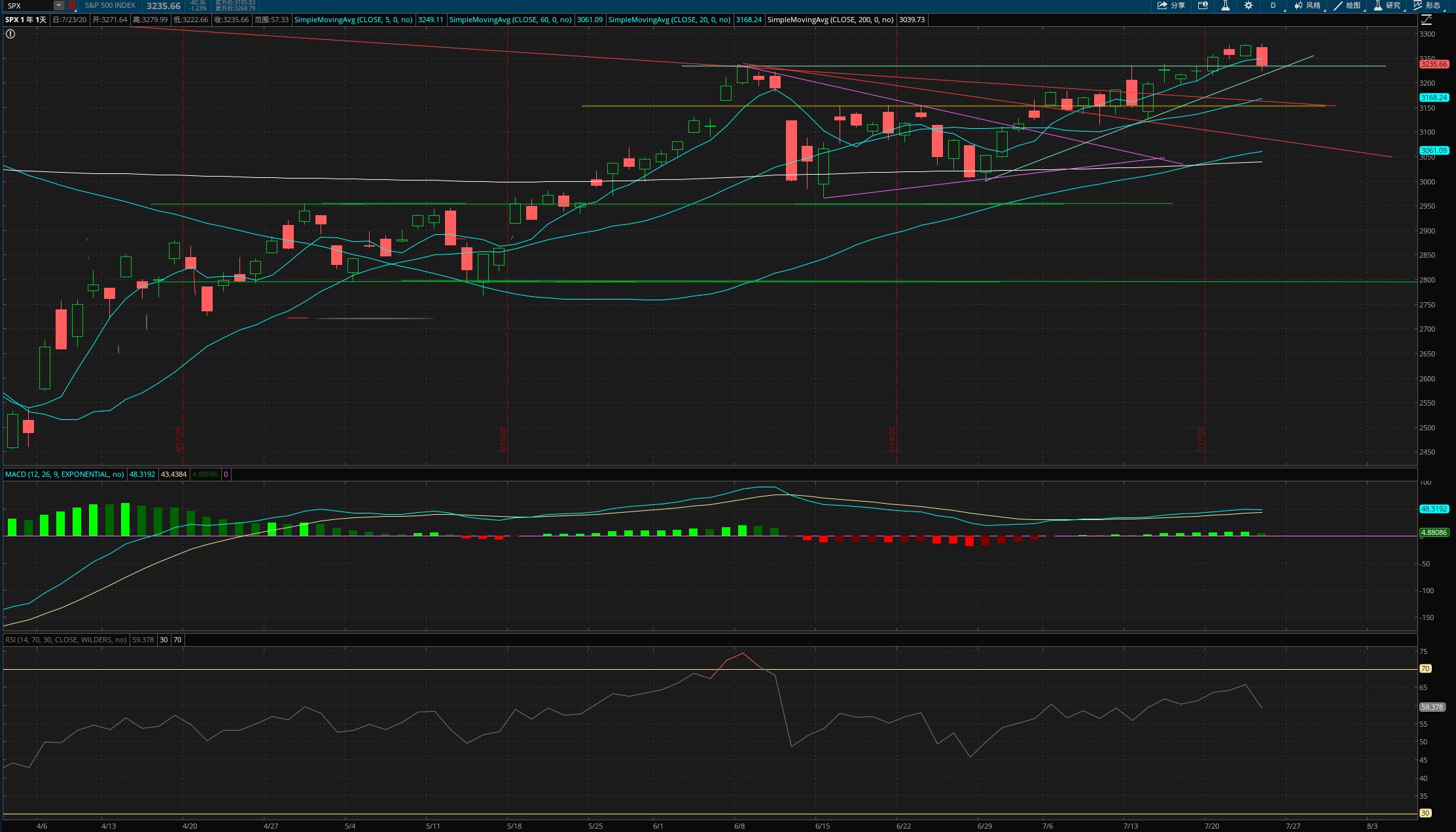Click the 范围:57.33 range field
This screenshot has width=1456, height=832.
click(272, 20)
